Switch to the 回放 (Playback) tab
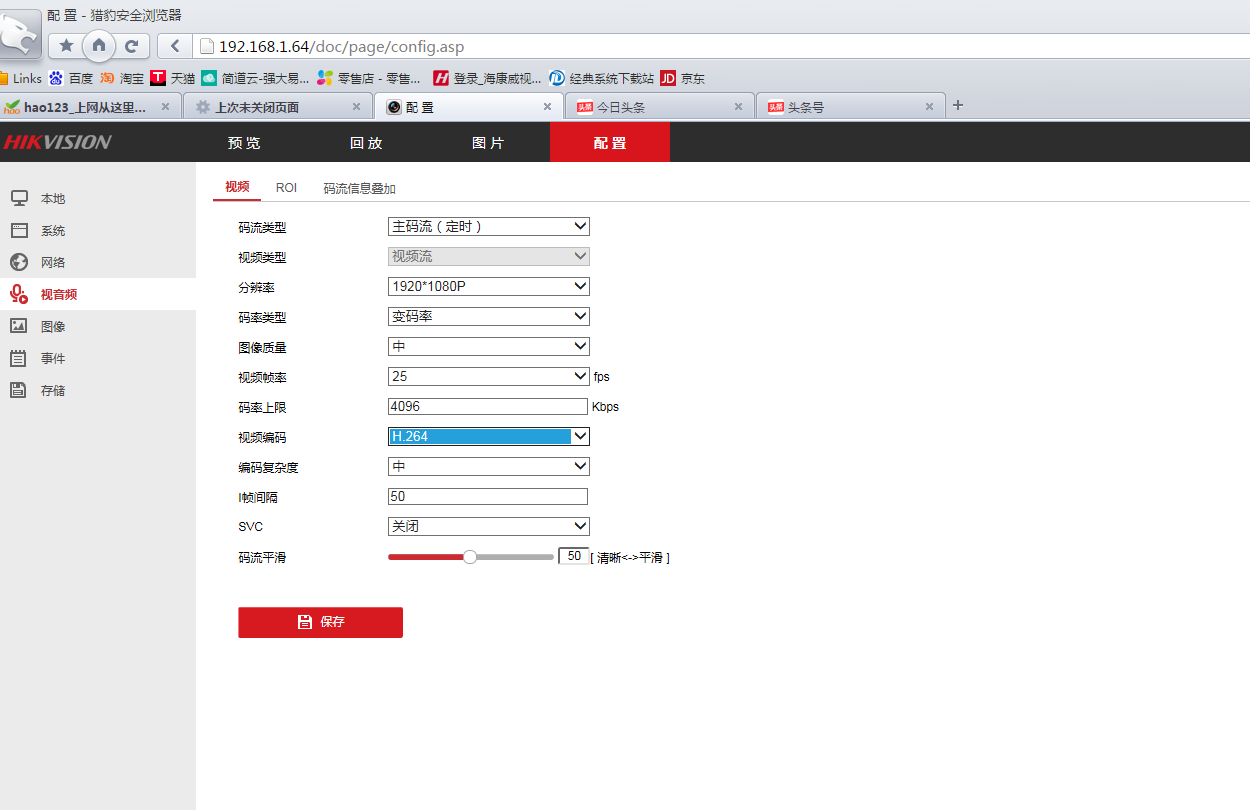The image size is (1250, 810). (x=366, y=142)
